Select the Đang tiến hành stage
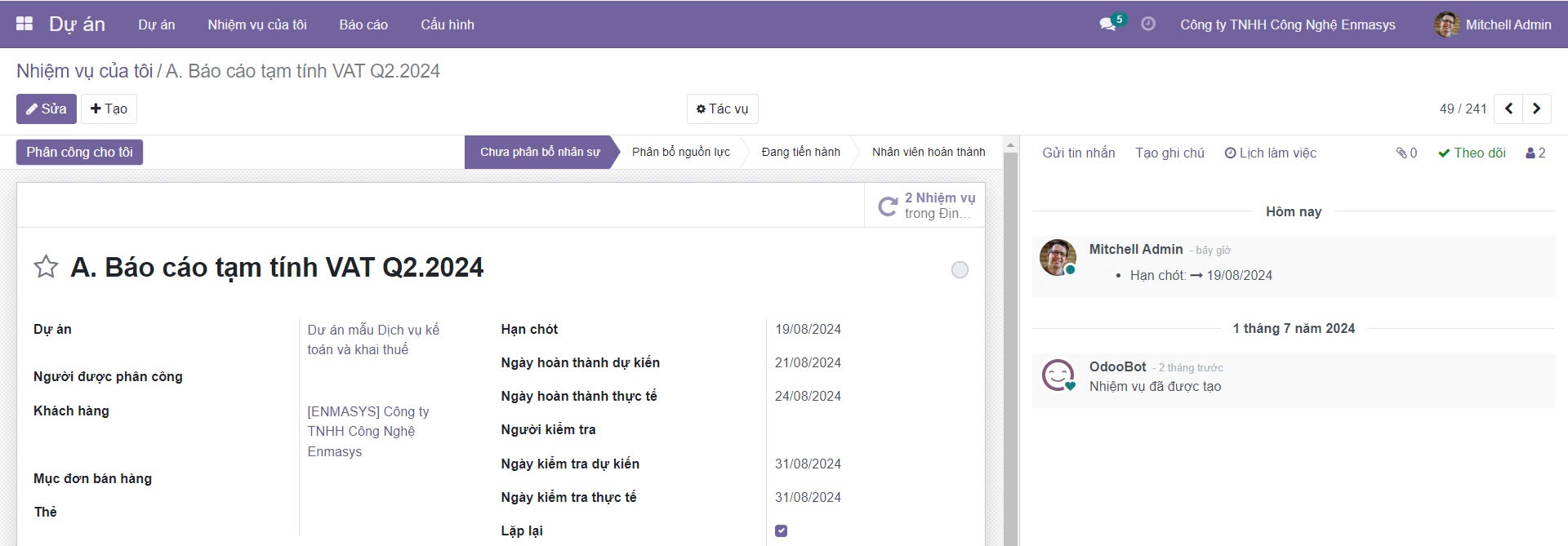Viewport: 1568px width, 546px height. [x=800, y=152]
